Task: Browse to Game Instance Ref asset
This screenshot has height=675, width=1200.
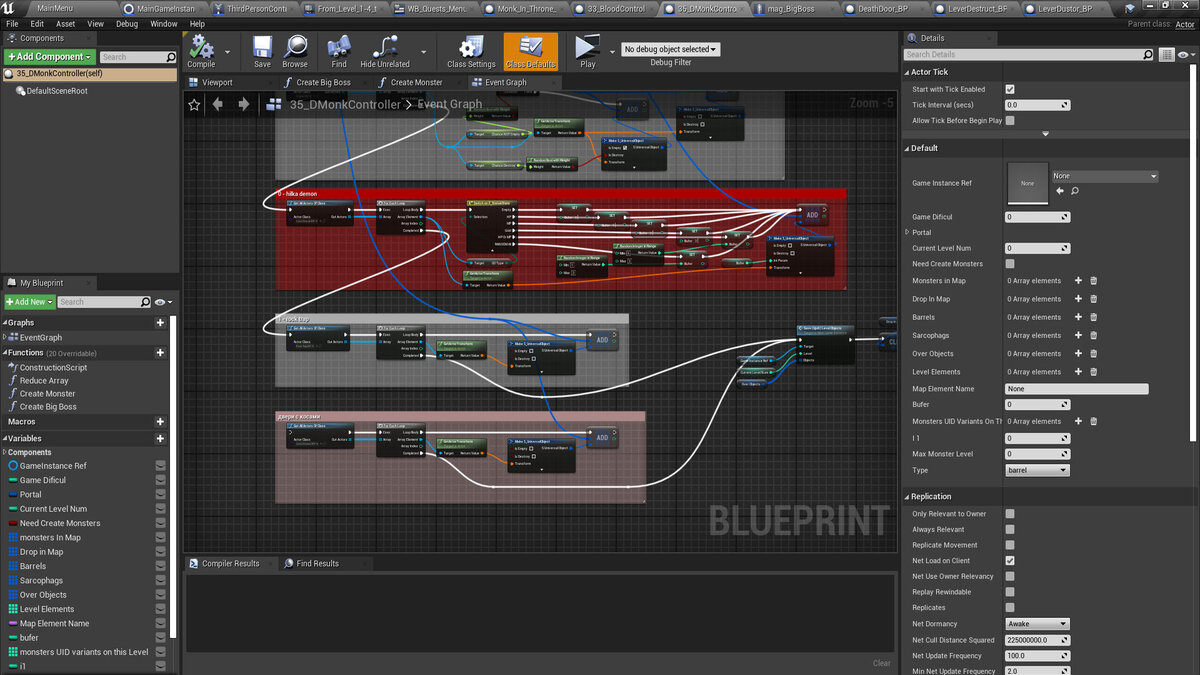Action: tap(1075, 190)
